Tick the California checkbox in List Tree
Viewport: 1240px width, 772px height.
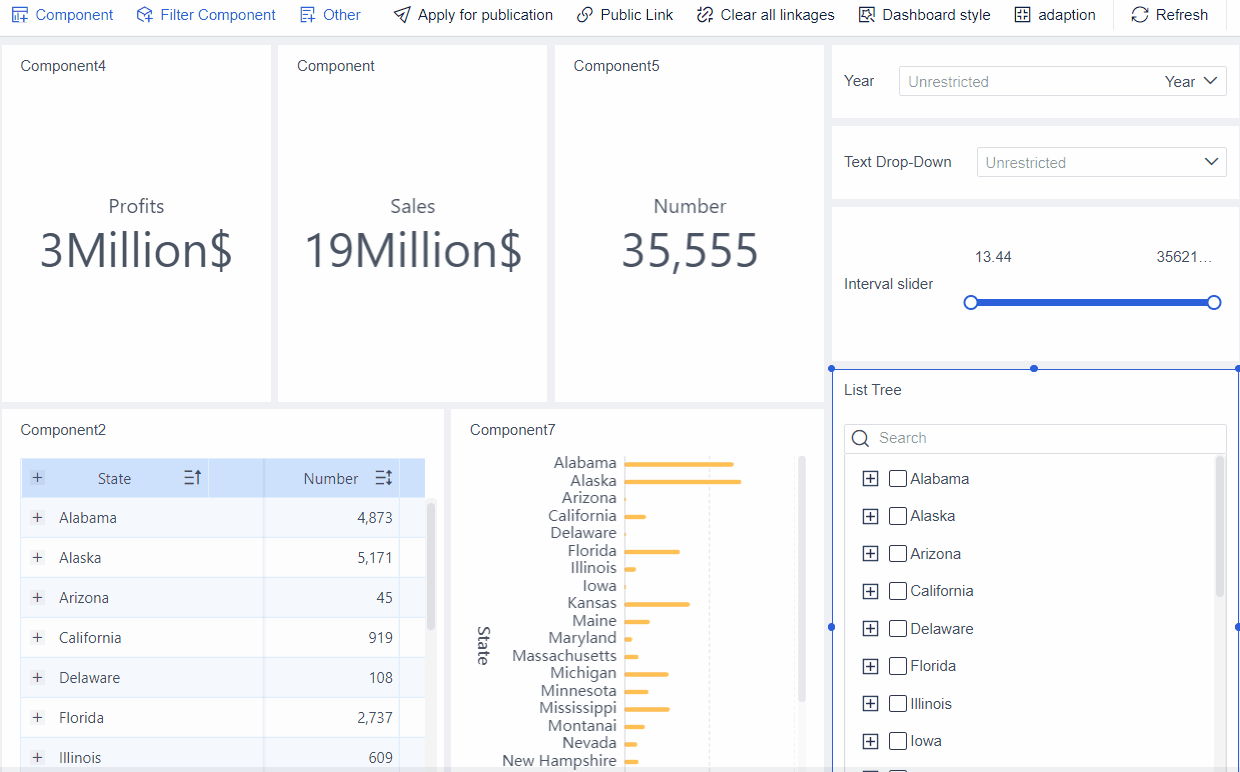tap(898, 591)
